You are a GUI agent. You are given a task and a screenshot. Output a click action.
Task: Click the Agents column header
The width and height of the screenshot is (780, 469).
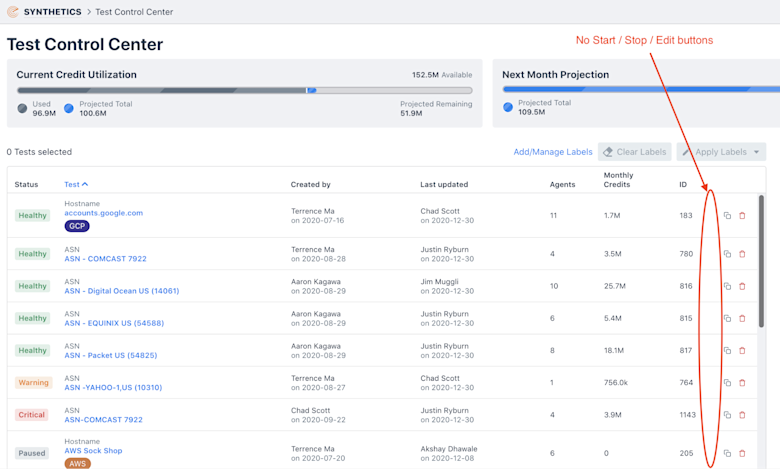[x=562, y=184]
